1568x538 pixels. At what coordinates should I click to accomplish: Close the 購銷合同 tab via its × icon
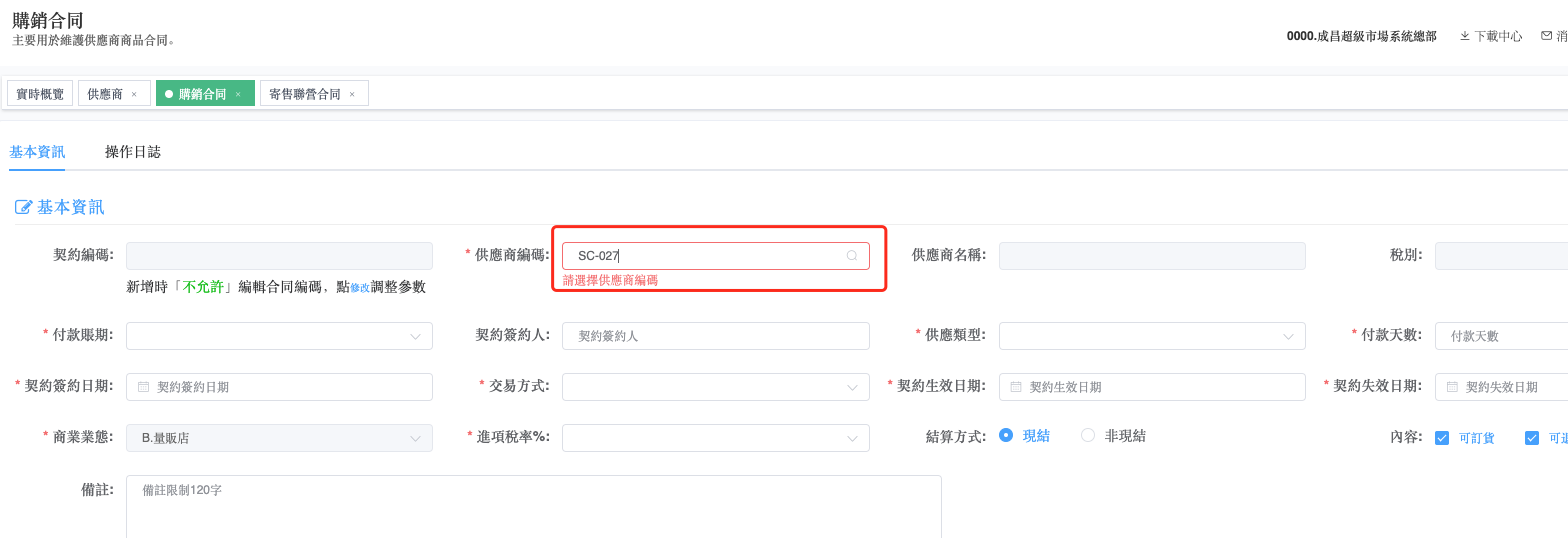click(x=238, y=94)
